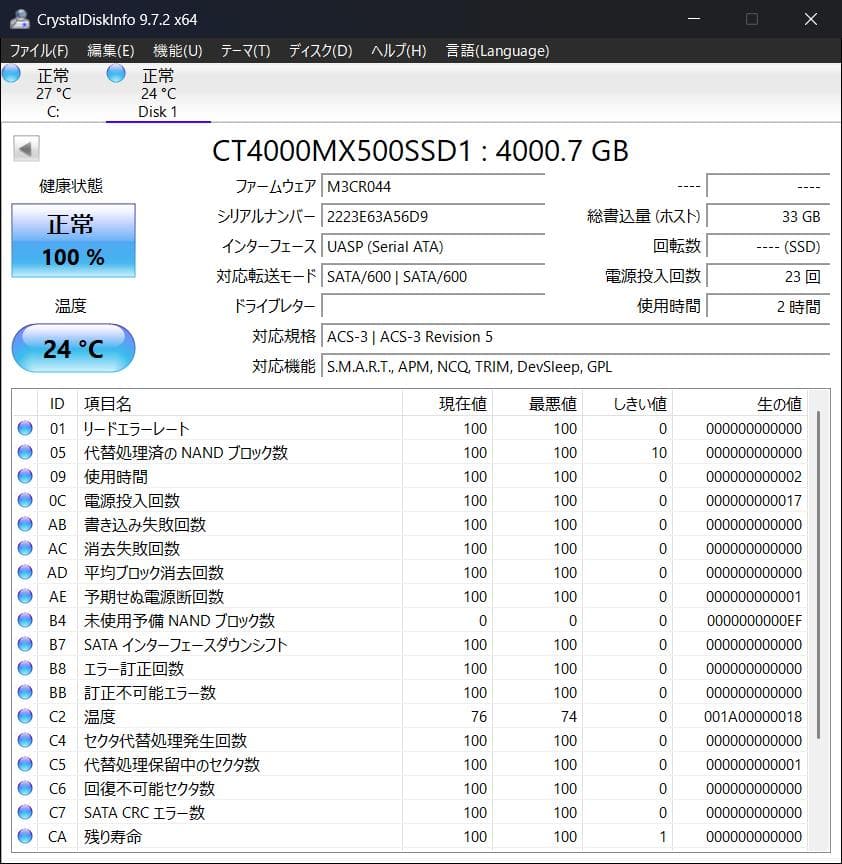
Task: Click the 正常 label above Disk 1
Action: click(x=160, y=74)
